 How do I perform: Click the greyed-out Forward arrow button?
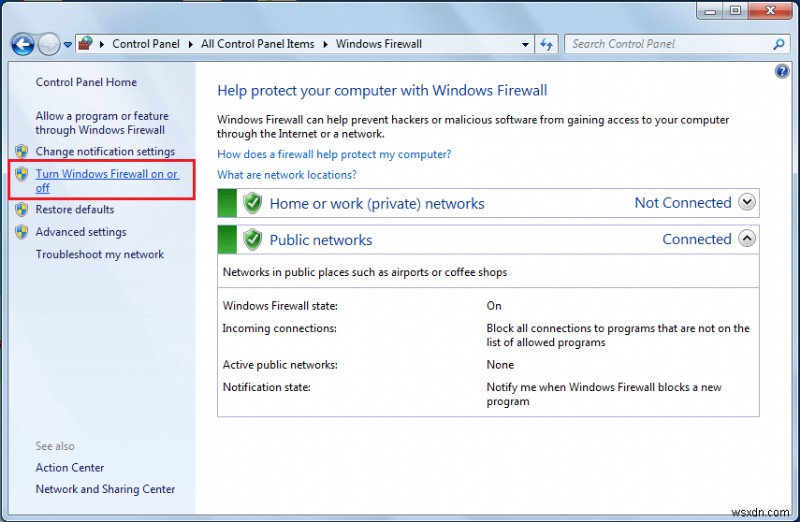tap(49, 44)
